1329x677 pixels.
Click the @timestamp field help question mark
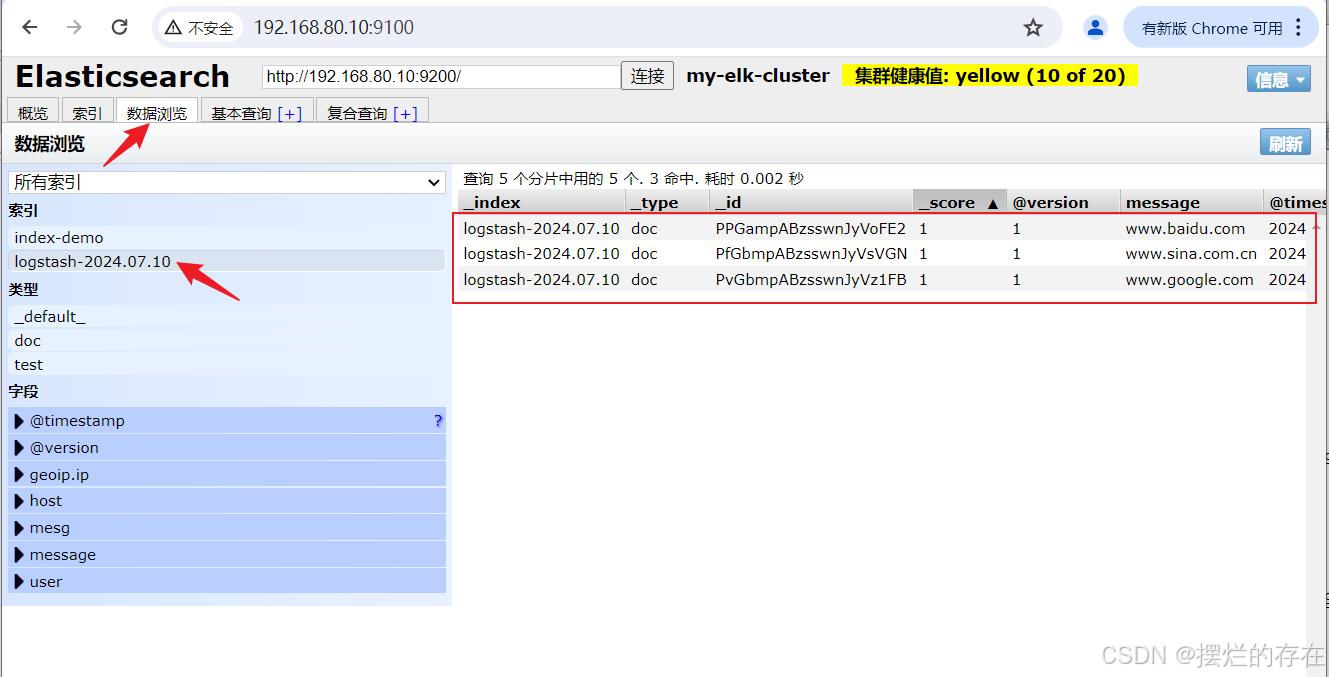point(438,421)
